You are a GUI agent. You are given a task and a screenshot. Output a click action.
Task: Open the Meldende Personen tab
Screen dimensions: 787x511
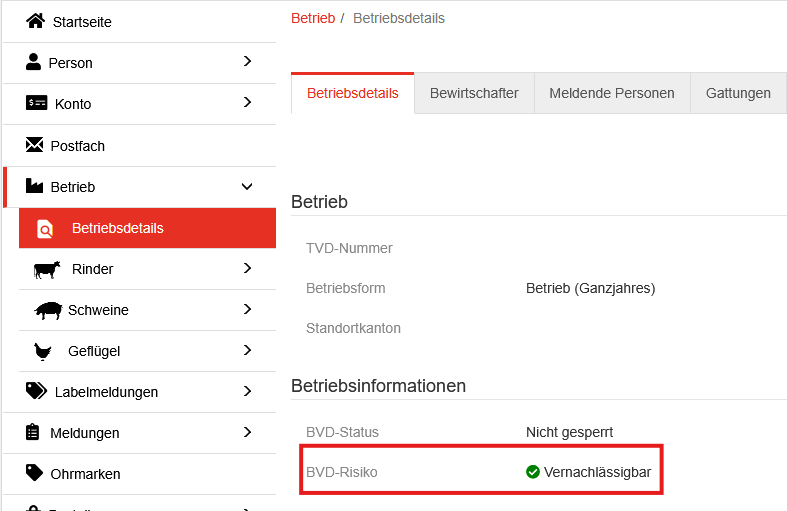pyautogui.click(x=612, y=93)
